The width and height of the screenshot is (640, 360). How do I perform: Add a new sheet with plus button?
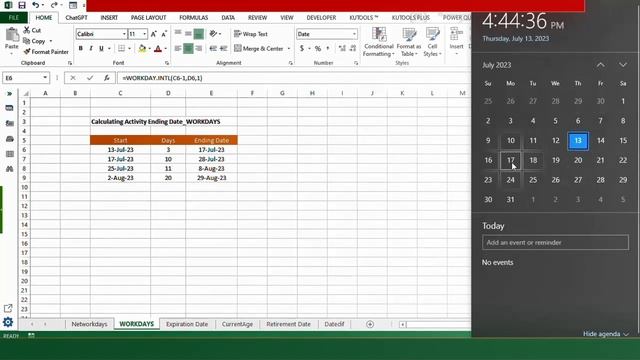370,324
